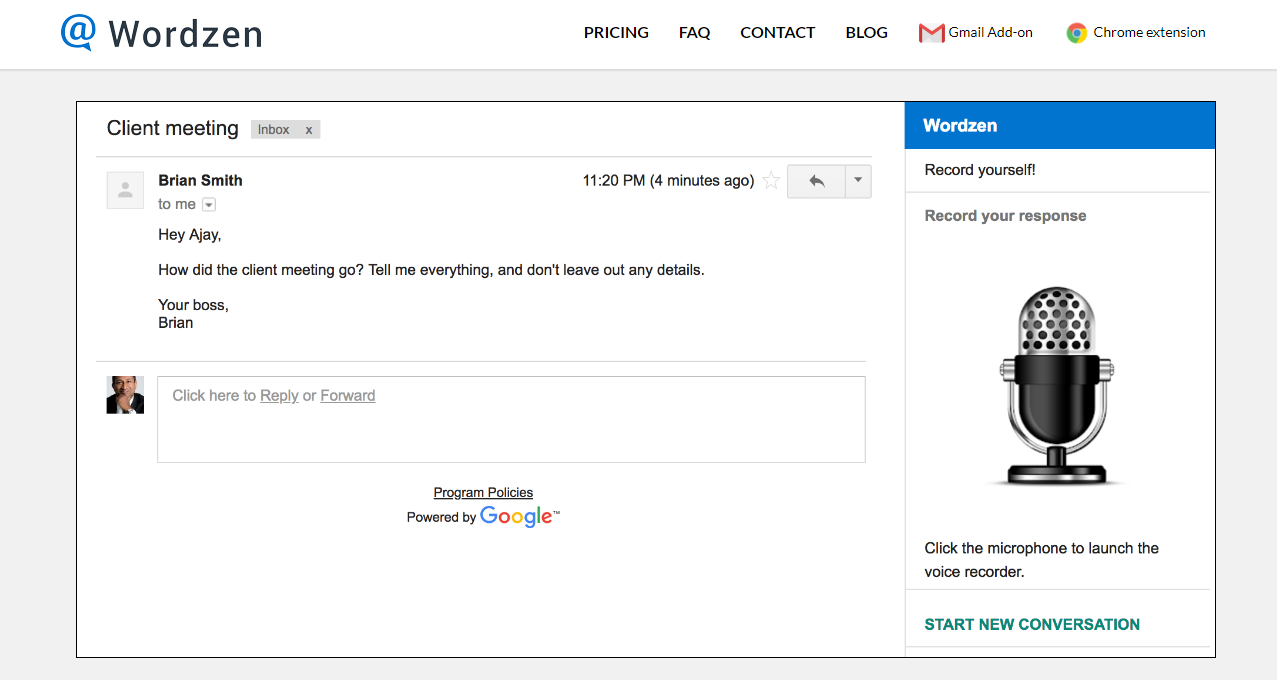1277x680 pixels.
Task: Click START NEW CONVERSATION
Action: click(1032, 625)
